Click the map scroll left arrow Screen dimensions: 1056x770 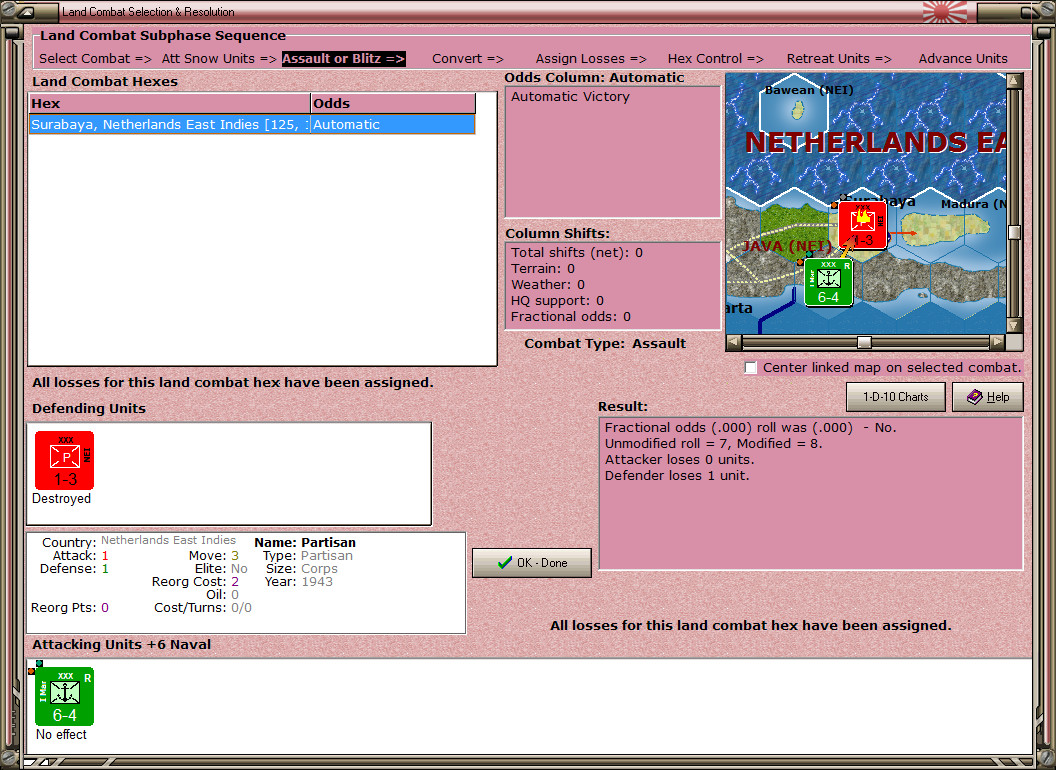coord(734,342)
